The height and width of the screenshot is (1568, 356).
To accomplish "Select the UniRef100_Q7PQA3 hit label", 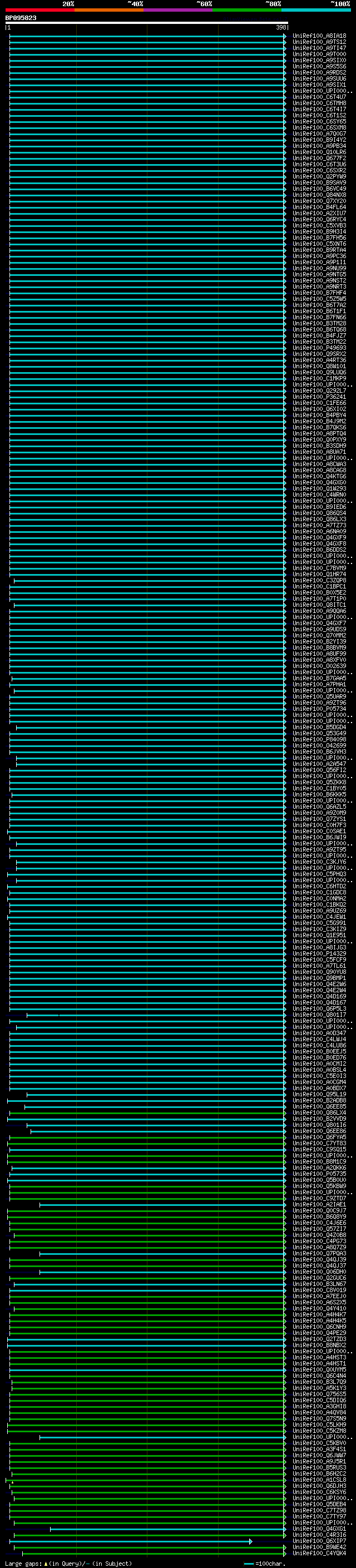I will pyautogui.click(x=319, y=1253).
